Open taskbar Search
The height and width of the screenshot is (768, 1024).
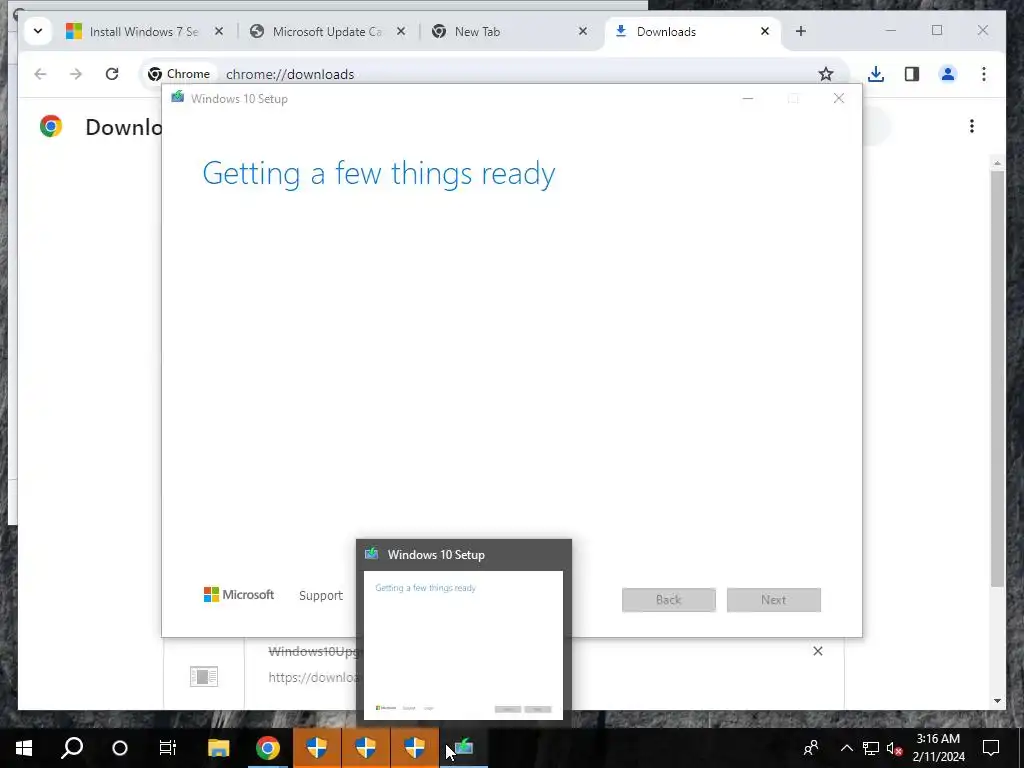72,748
